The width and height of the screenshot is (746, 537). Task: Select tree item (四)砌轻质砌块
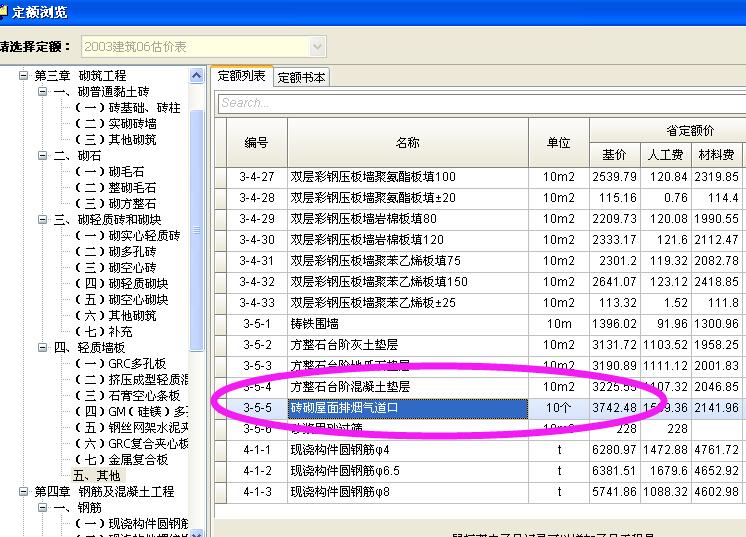point(121,284)
